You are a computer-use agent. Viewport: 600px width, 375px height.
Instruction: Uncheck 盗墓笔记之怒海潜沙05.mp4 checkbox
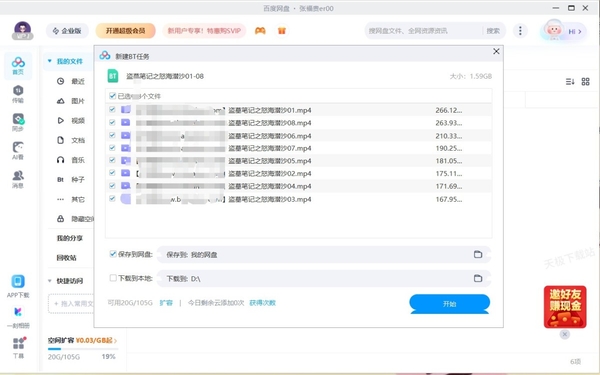pyautogui.click(x=112, y=160)
